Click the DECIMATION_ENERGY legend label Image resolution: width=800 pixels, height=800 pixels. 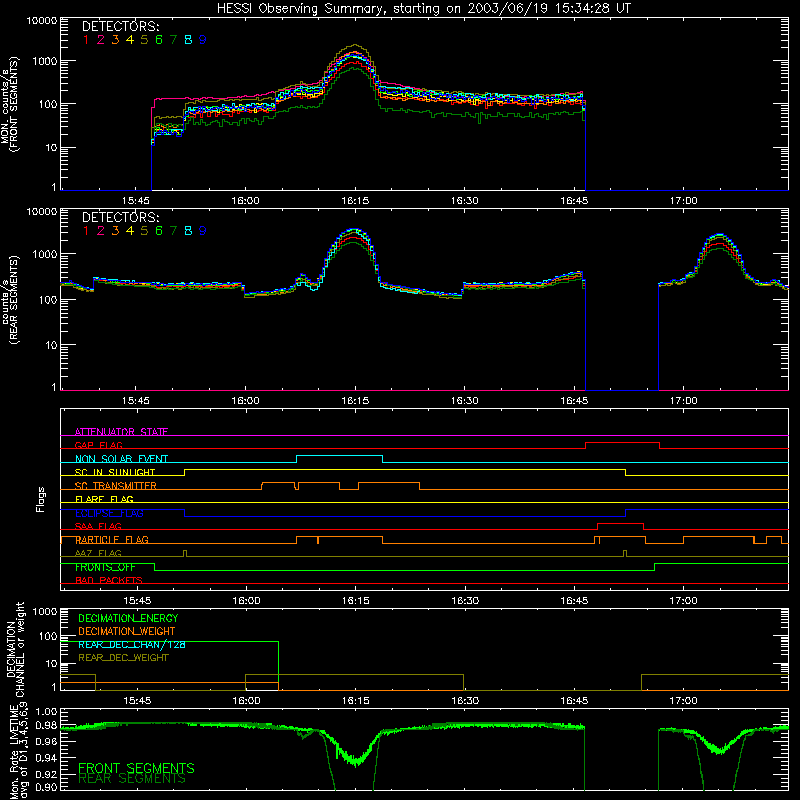point(128,618)
